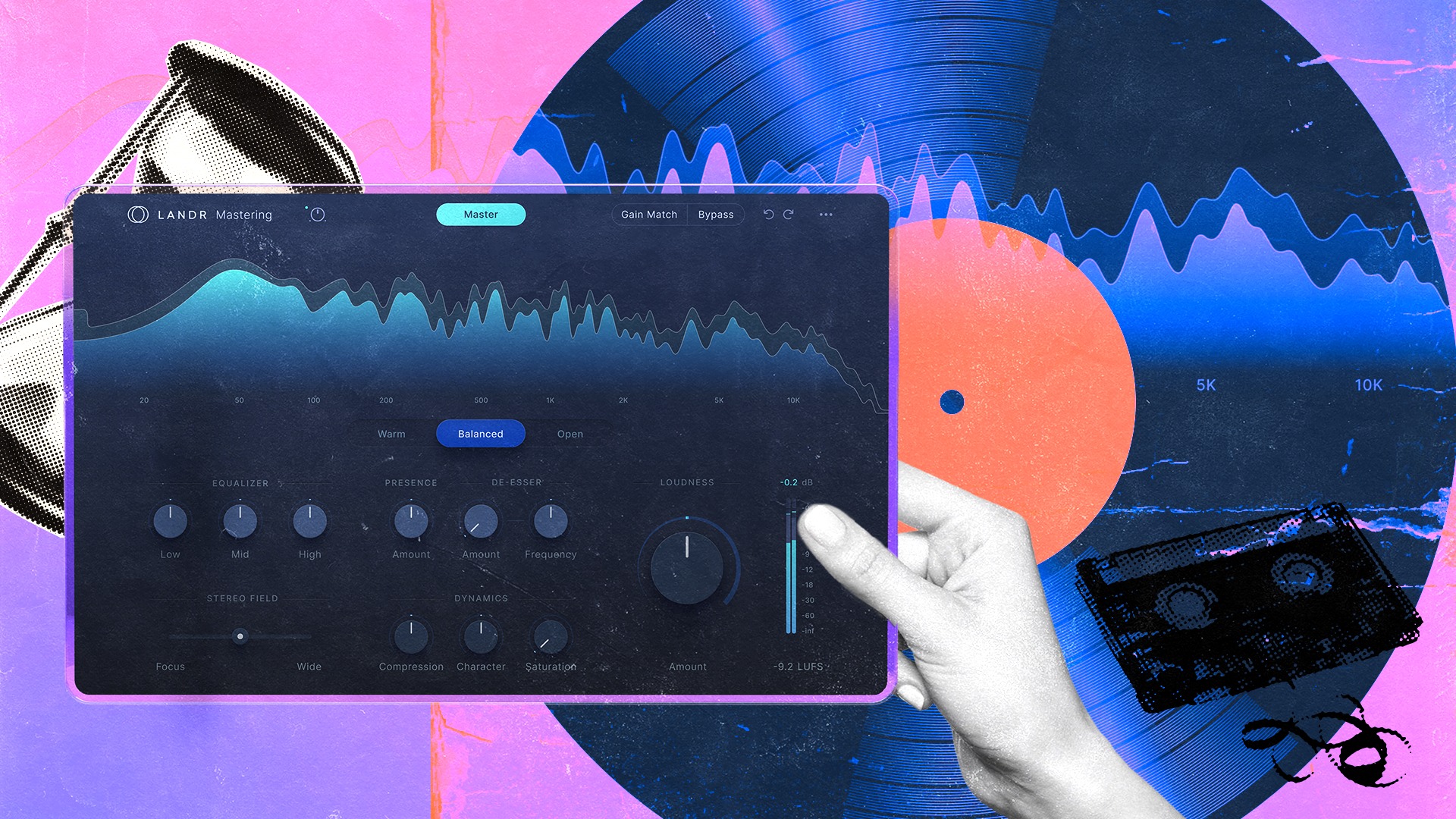Drag the Stereo Field Focus-Wide slider
Screen dimensions: 1456x819
239,636
